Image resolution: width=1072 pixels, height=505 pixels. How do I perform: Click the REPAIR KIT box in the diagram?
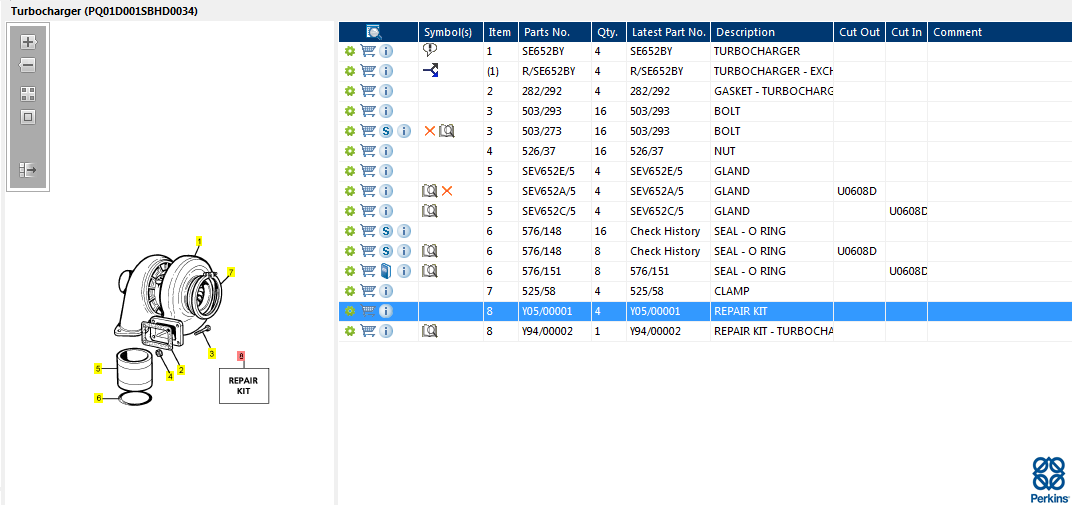click(x=244, y=386)
